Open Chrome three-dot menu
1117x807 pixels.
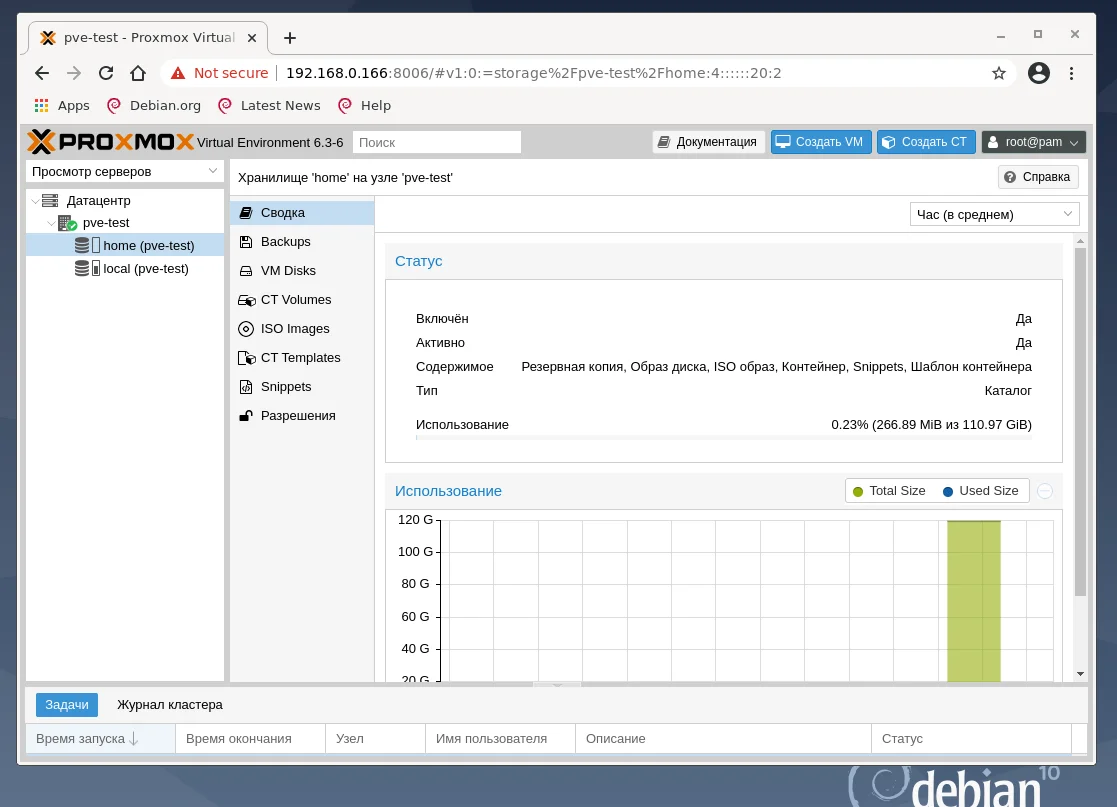(x=1071, y=73)
